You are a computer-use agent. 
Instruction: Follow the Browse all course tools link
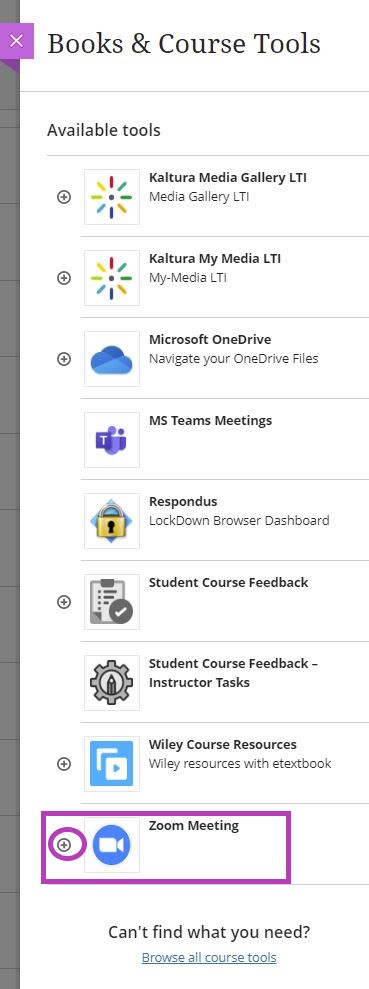point(209,957)
